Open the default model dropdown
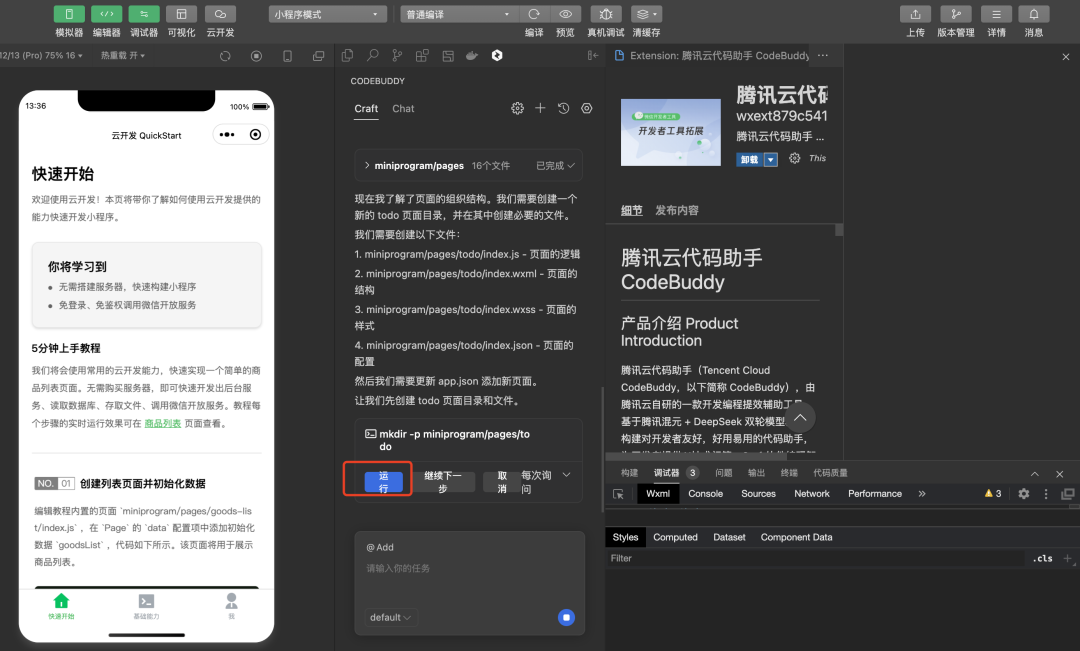Image resolution: width=1080 pixels, height=651 pixels. (390, 617)
